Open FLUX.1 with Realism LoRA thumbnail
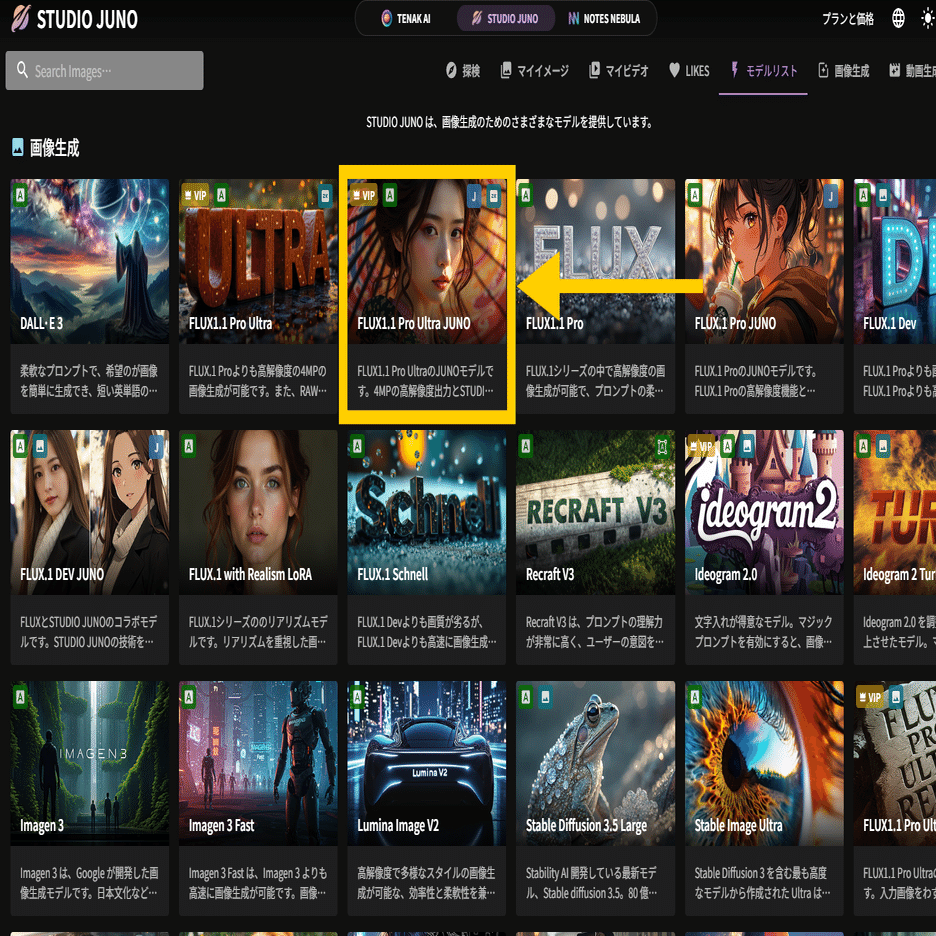The height and width of the screenshot is (936, 936). click(x=258, y=512)
